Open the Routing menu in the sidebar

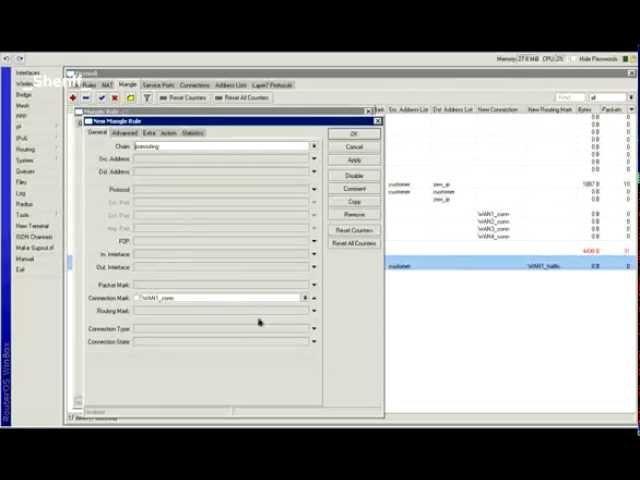tap(25, 149)
